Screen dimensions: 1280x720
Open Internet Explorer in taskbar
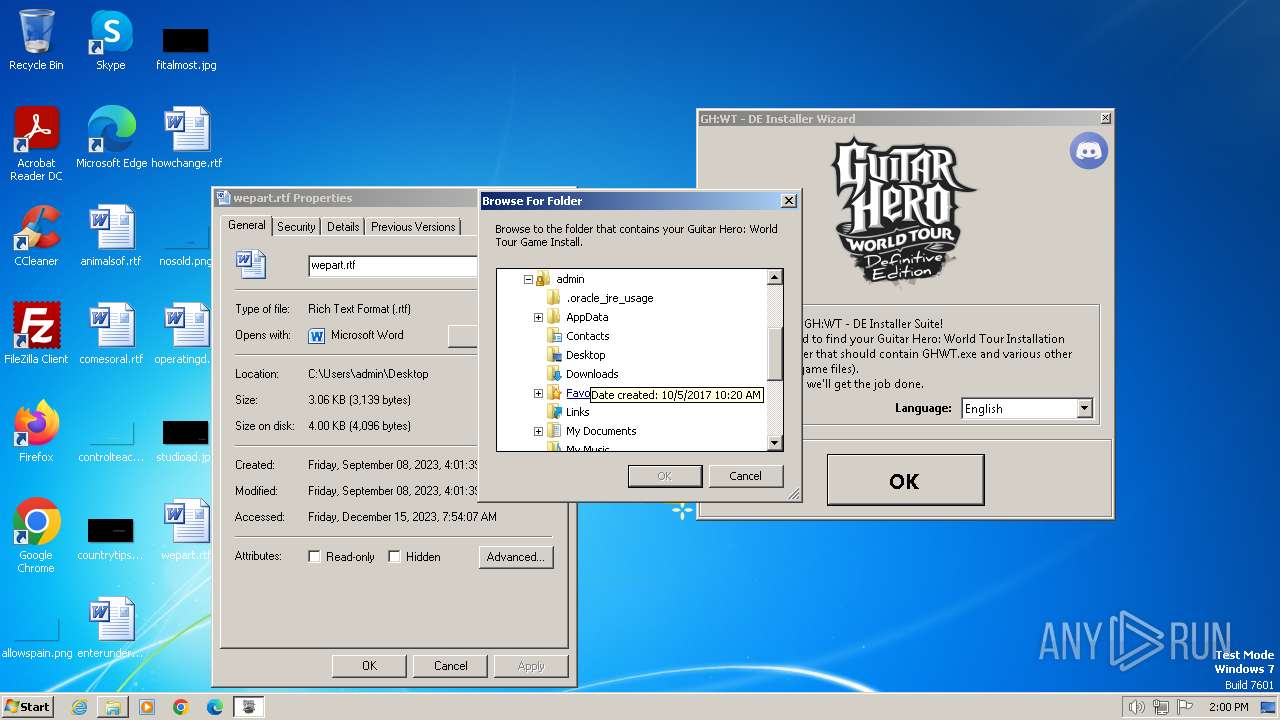(79, 707)
